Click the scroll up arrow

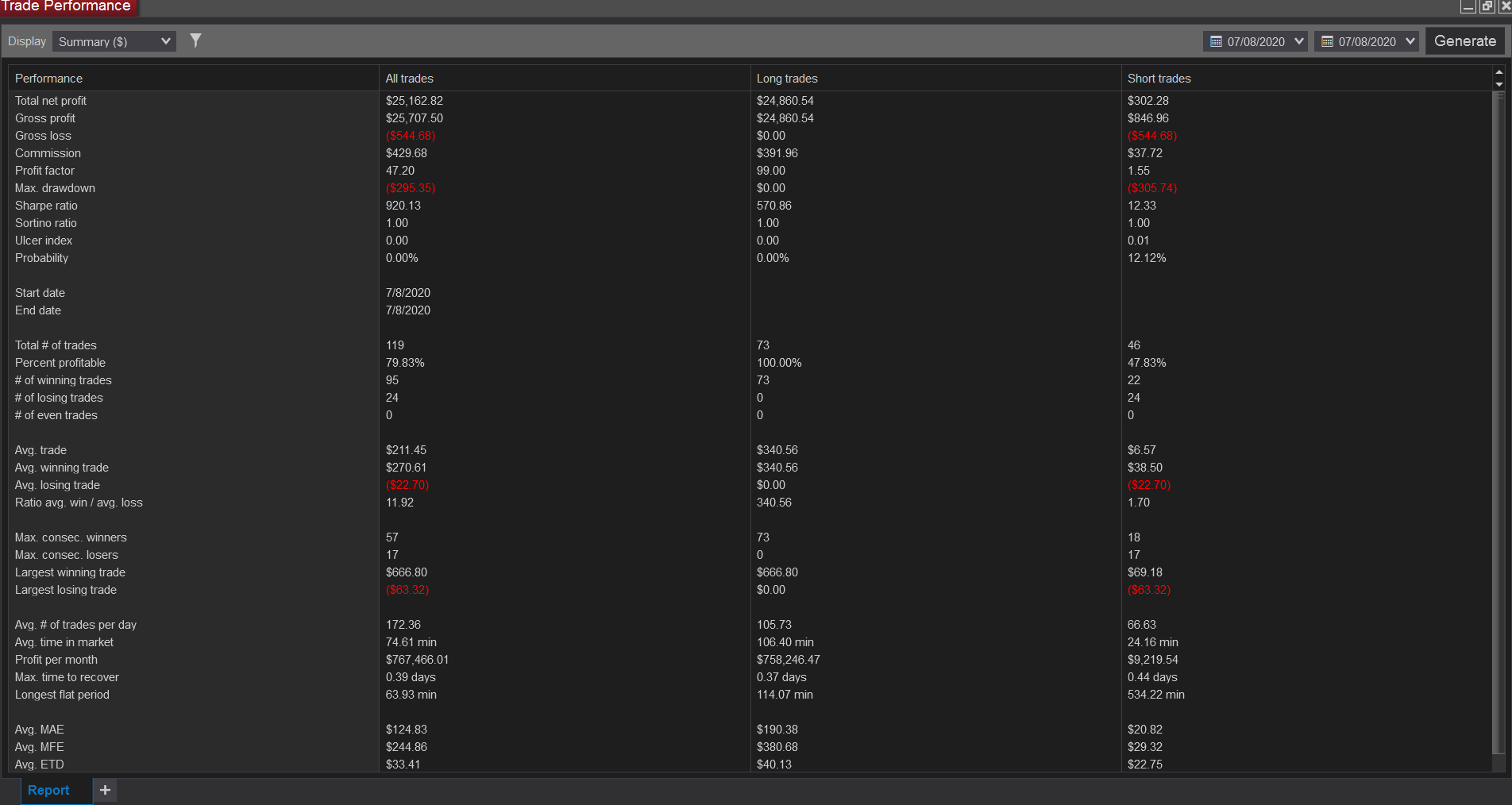pyautogui.click(x=1499, y=72)
